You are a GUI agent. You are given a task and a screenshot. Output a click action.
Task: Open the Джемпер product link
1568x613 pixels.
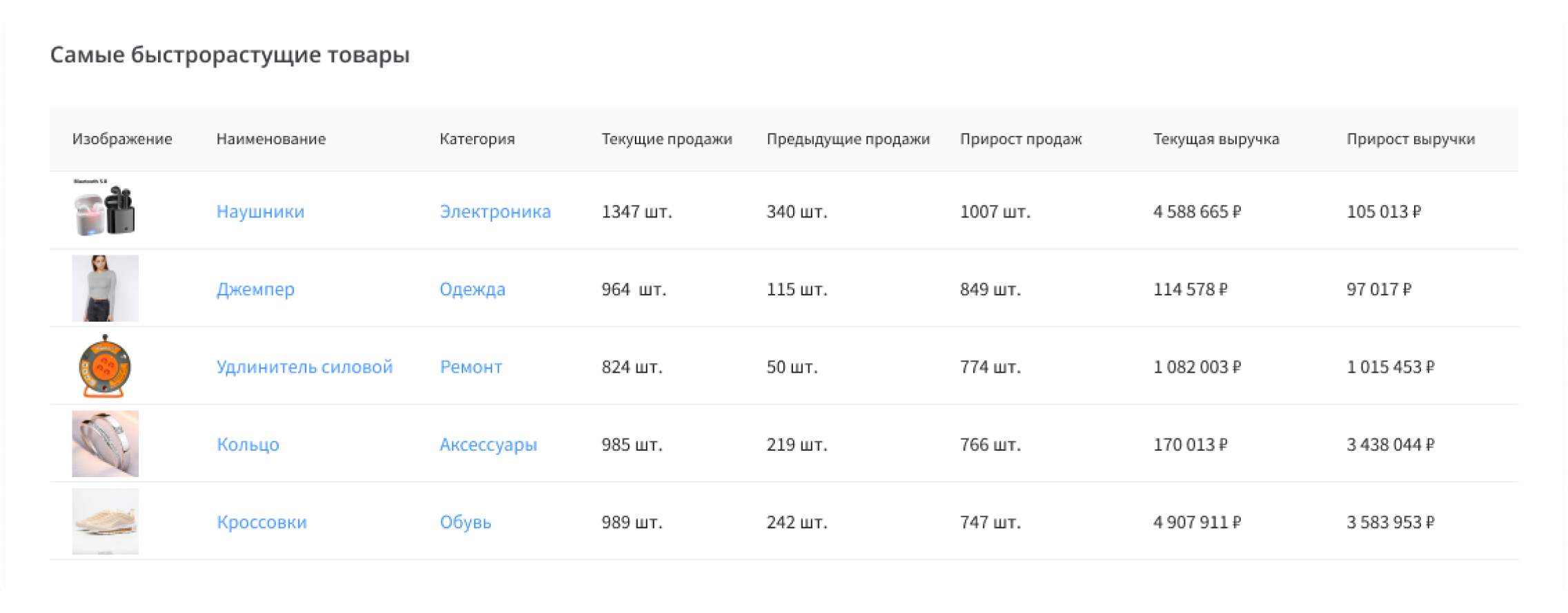click(255, 289)
